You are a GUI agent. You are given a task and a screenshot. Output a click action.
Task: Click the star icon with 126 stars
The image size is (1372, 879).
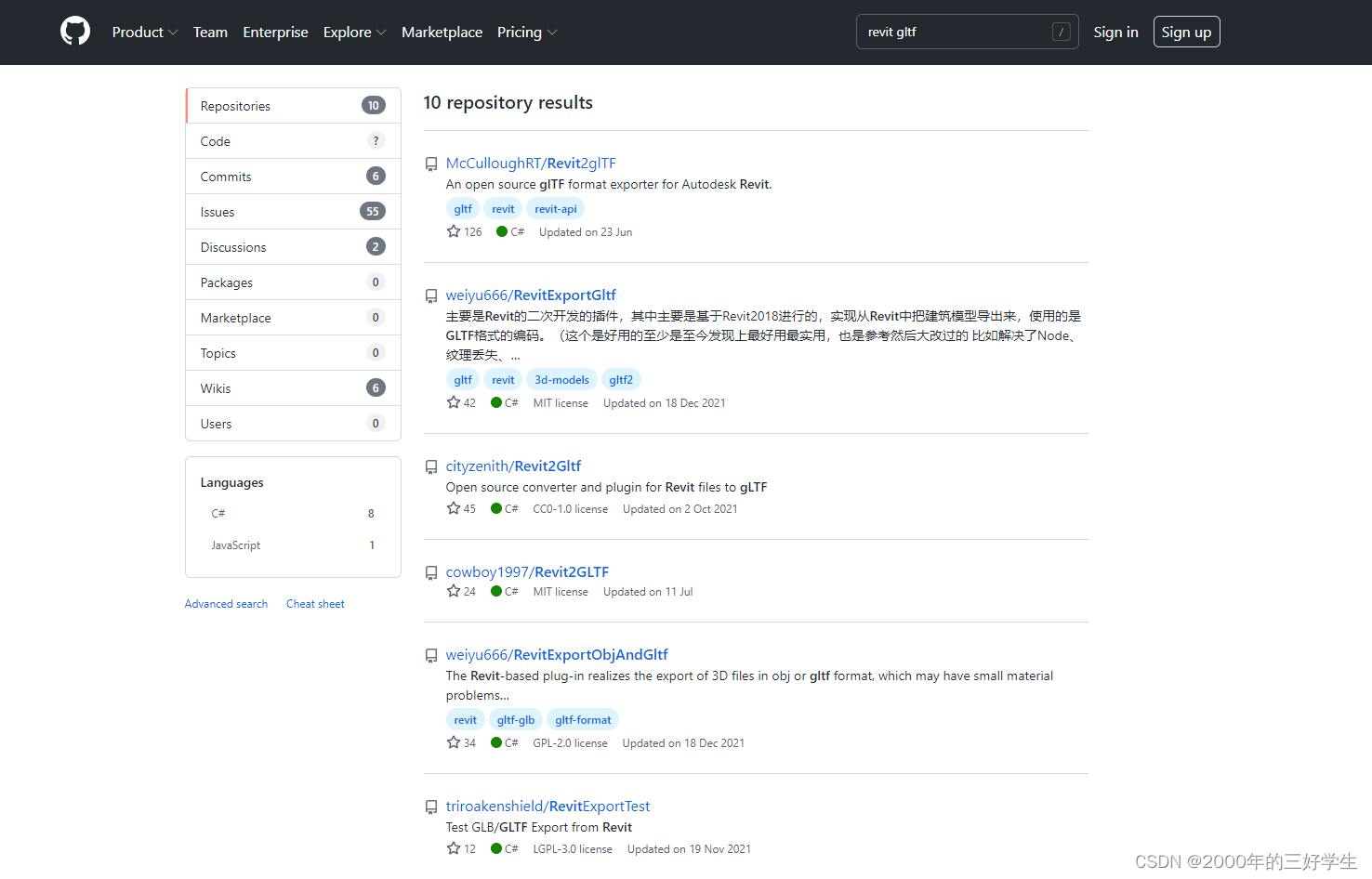point(454,231)
